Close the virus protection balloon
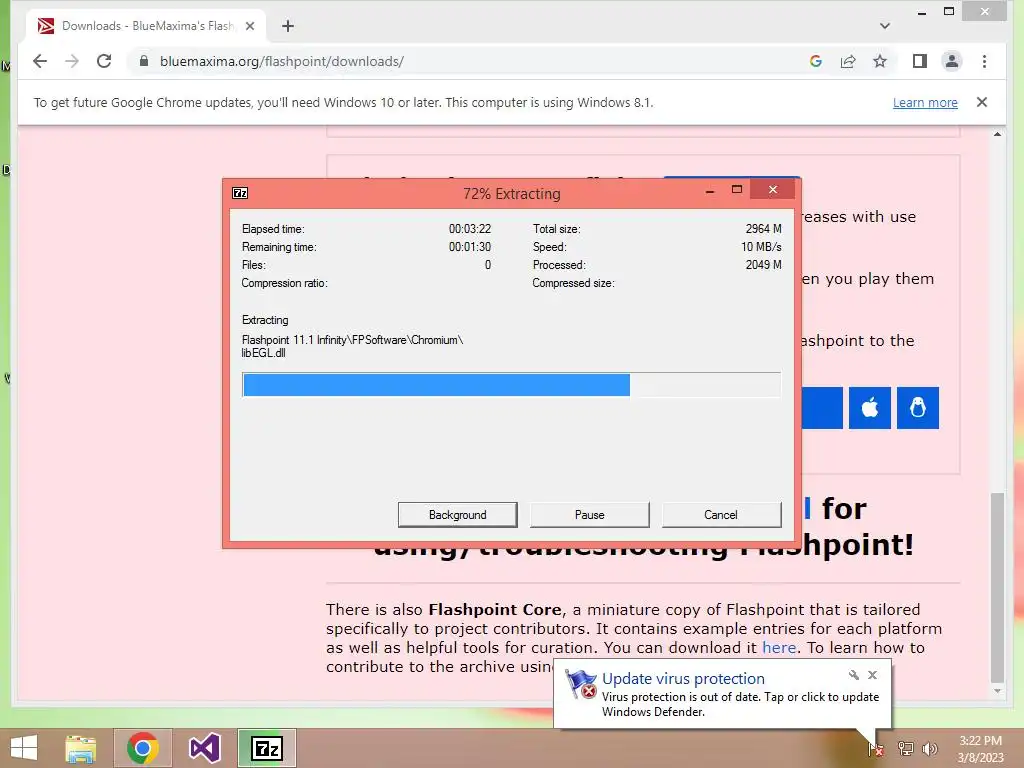 [x=872, y=675]
